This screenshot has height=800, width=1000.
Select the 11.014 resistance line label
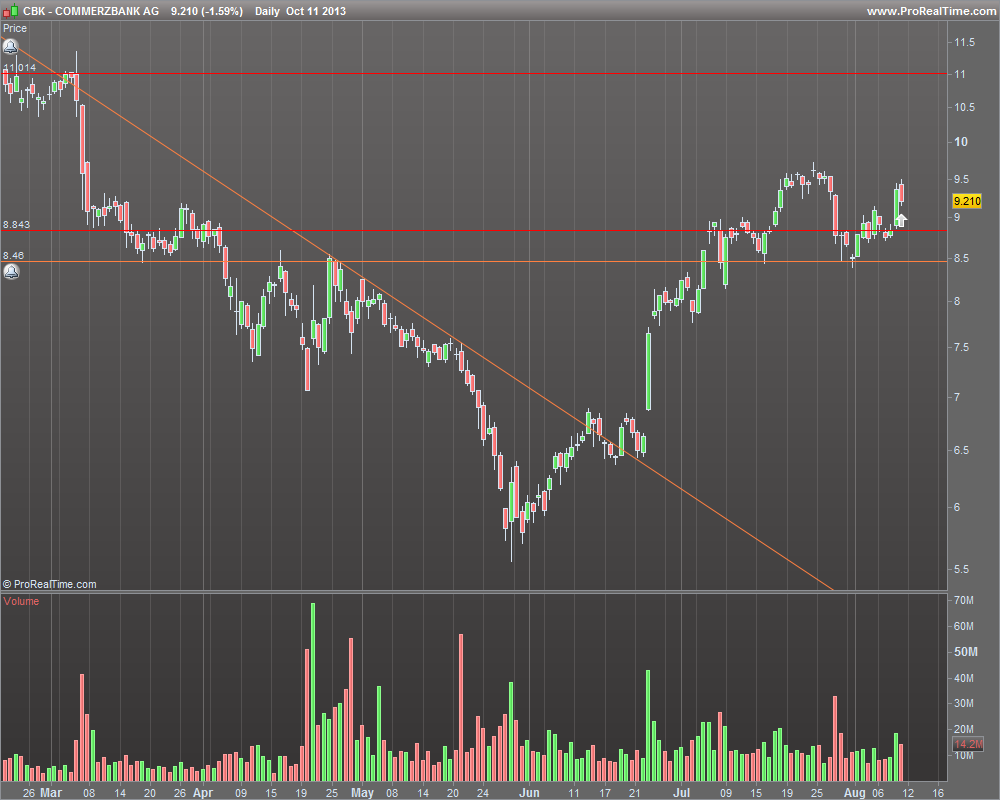20,67
